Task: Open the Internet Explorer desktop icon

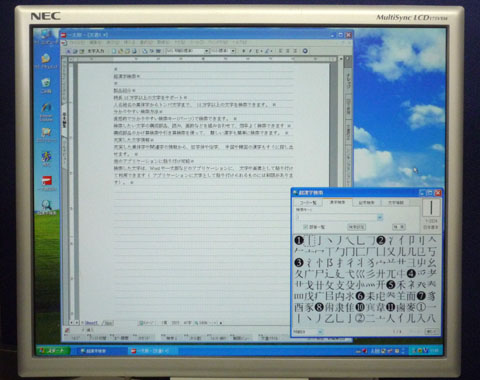Action: click(46, 111)
